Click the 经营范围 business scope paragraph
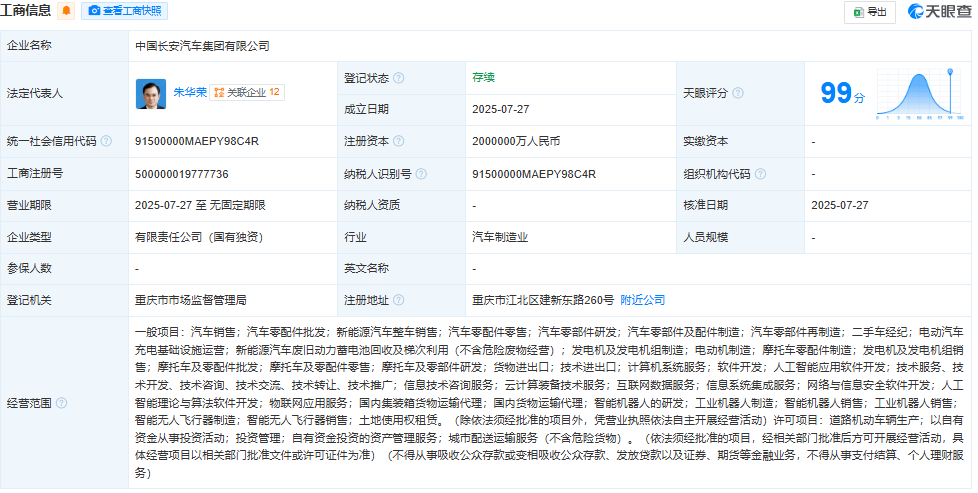The width and height of the screenshot is (978, 493). 550,403
